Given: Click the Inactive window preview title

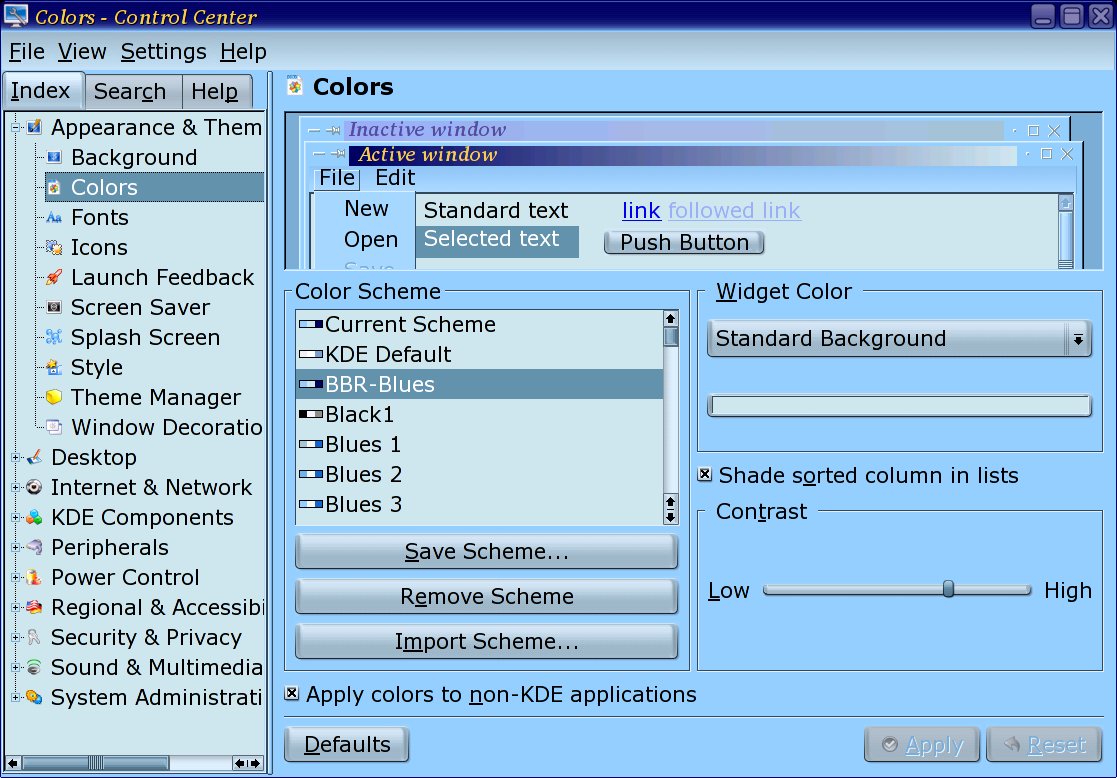Looking at the screenshot, I should (x=427, y=130).
